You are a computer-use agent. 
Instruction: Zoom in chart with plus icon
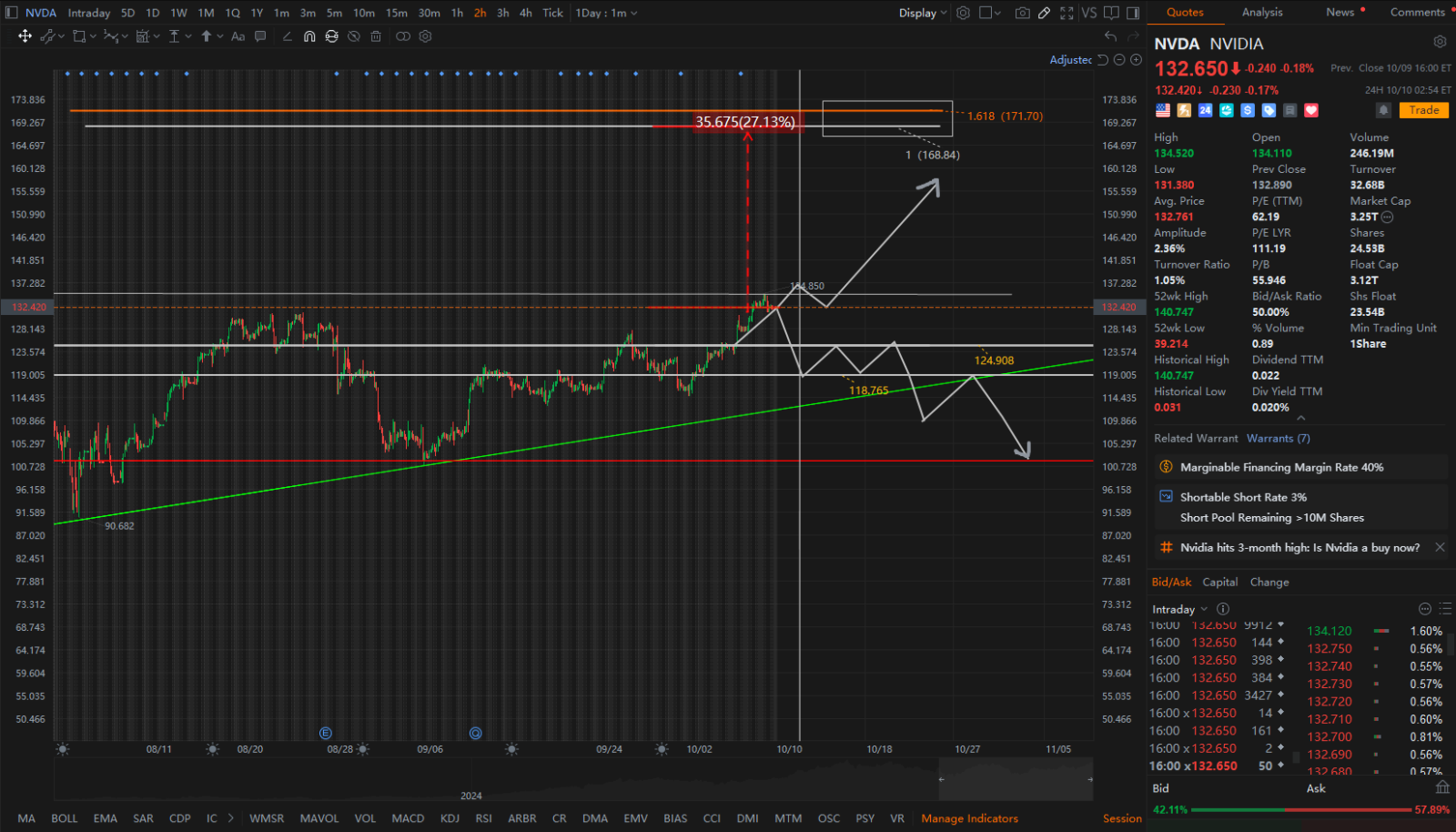[x=1136, y=60]
